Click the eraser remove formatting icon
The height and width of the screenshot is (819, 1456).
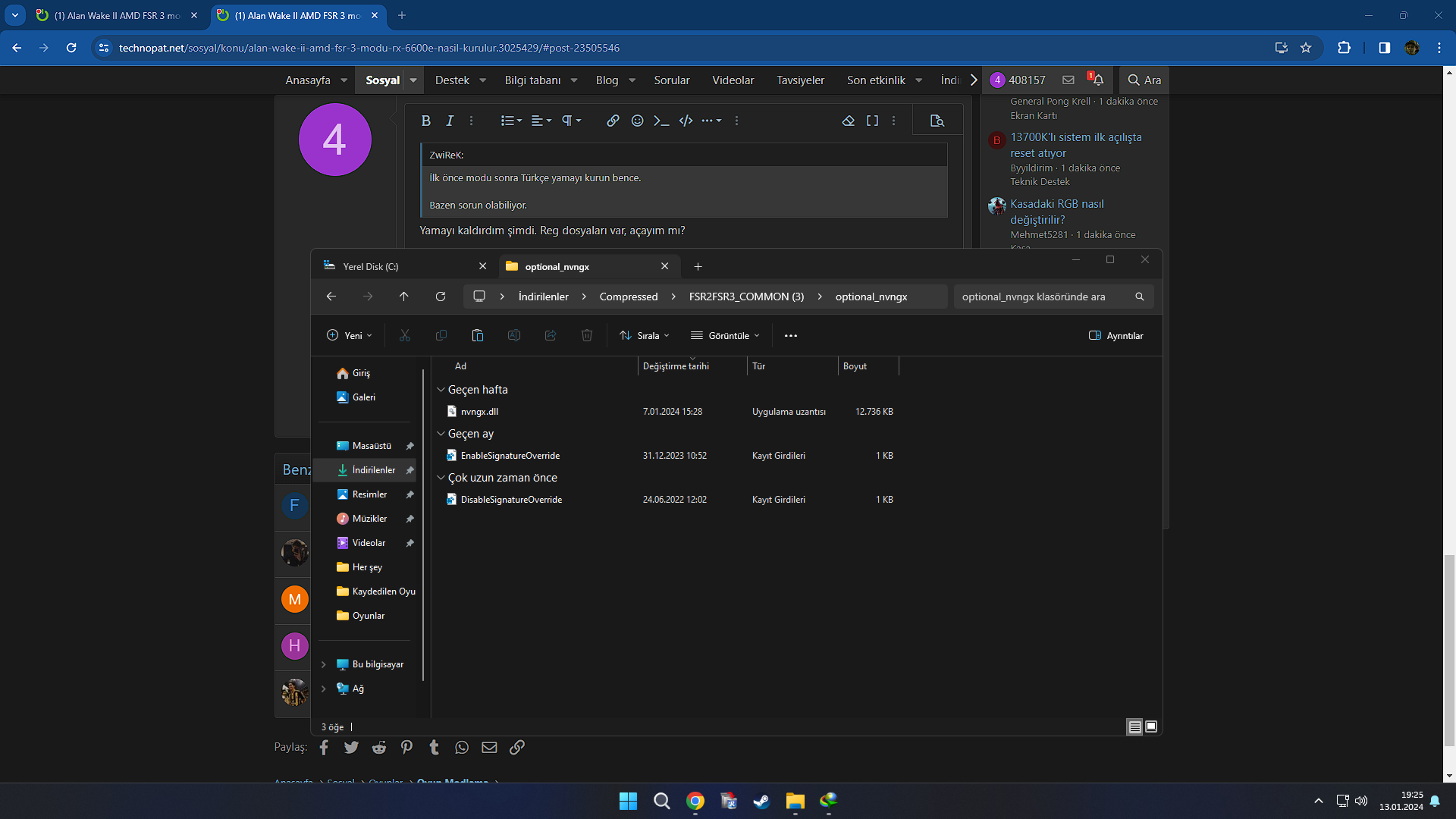(x=848, y=121)
